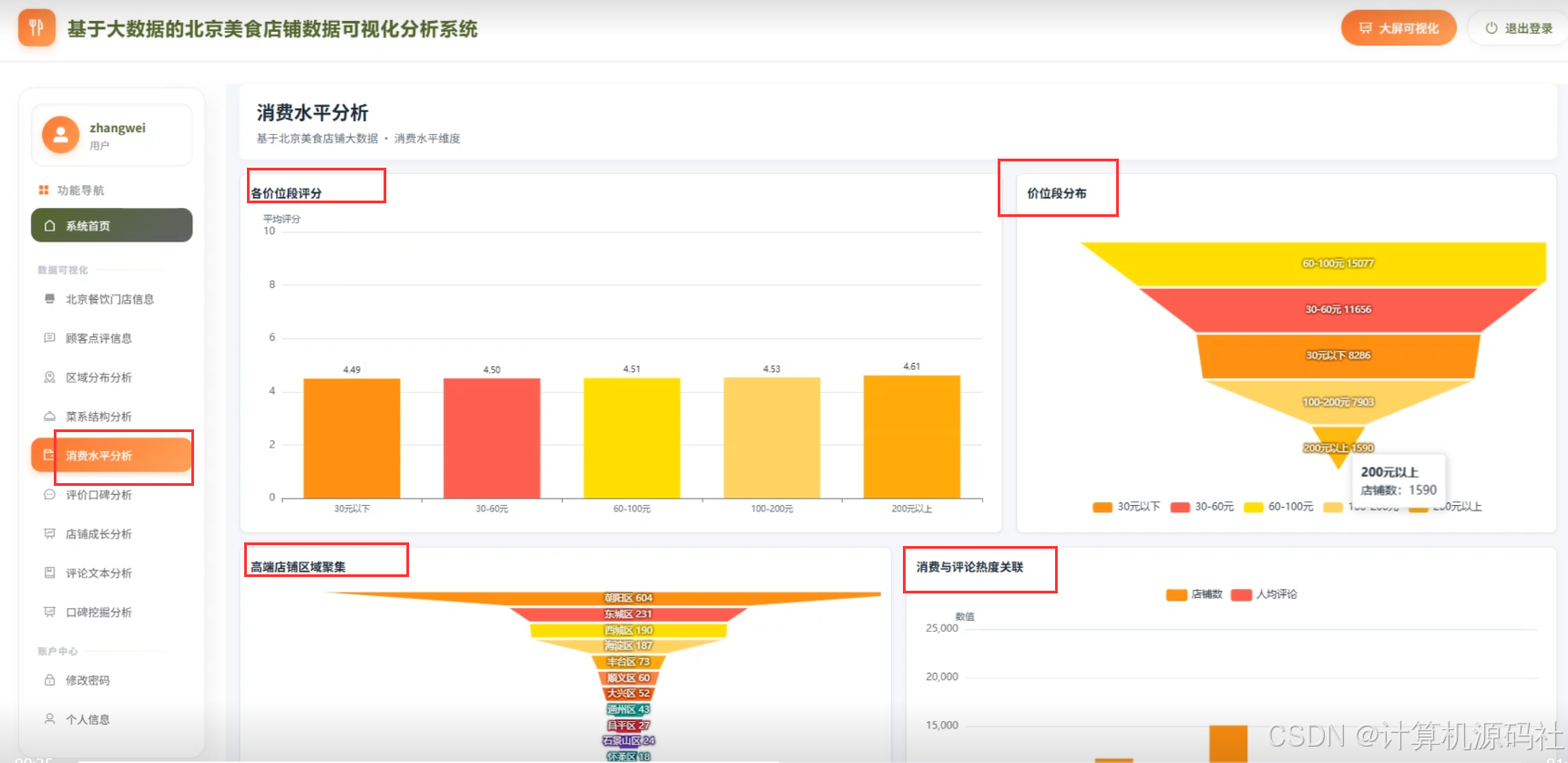Click the icon beside 消费水平分析
The image size is (1568, 763).
[49, 455]
